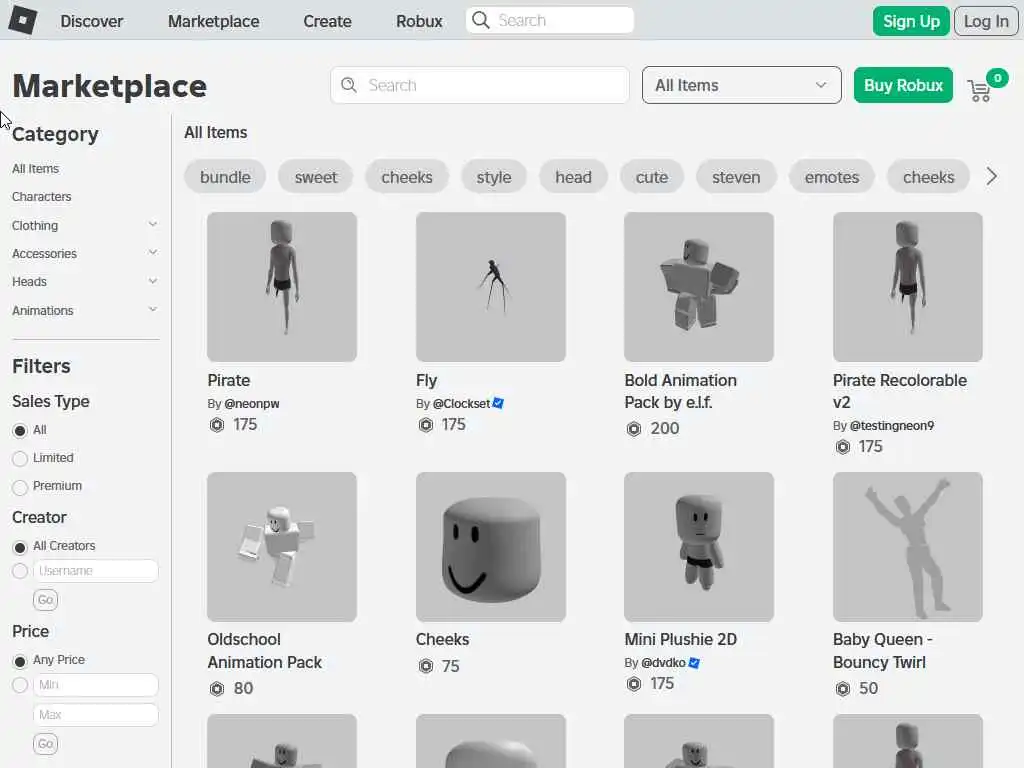Select the Any Price radio button
Screen dimensions: 1024x768
20,661
